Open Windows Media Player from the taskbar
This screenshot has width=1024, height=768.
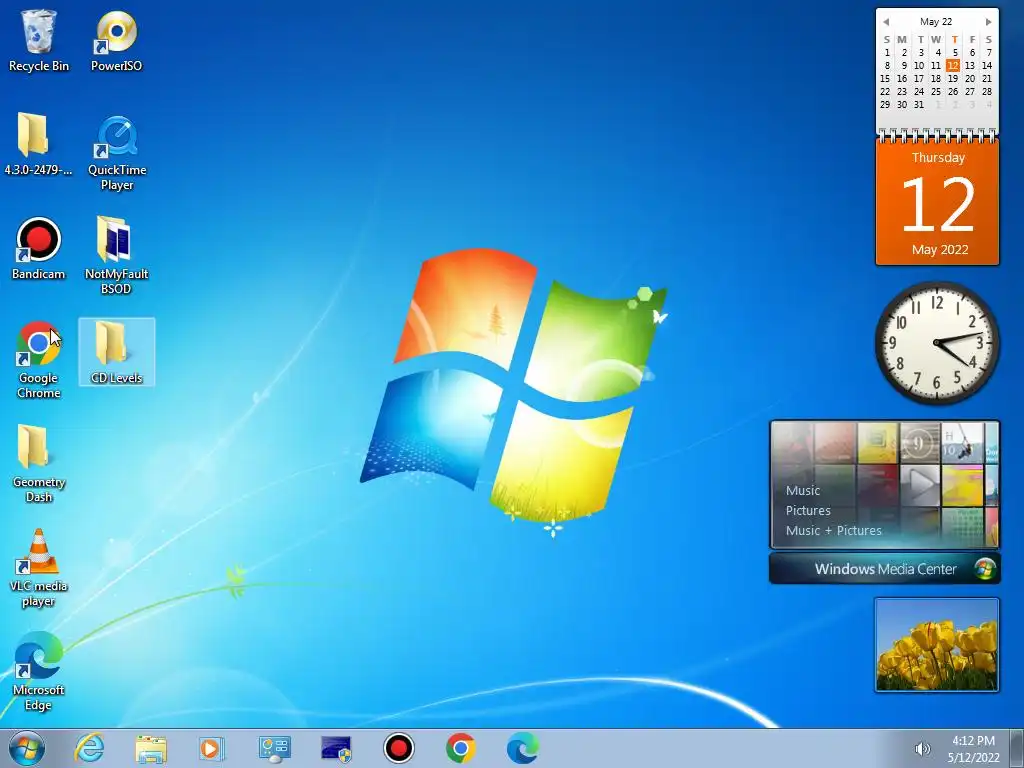[x=212, y=748]
